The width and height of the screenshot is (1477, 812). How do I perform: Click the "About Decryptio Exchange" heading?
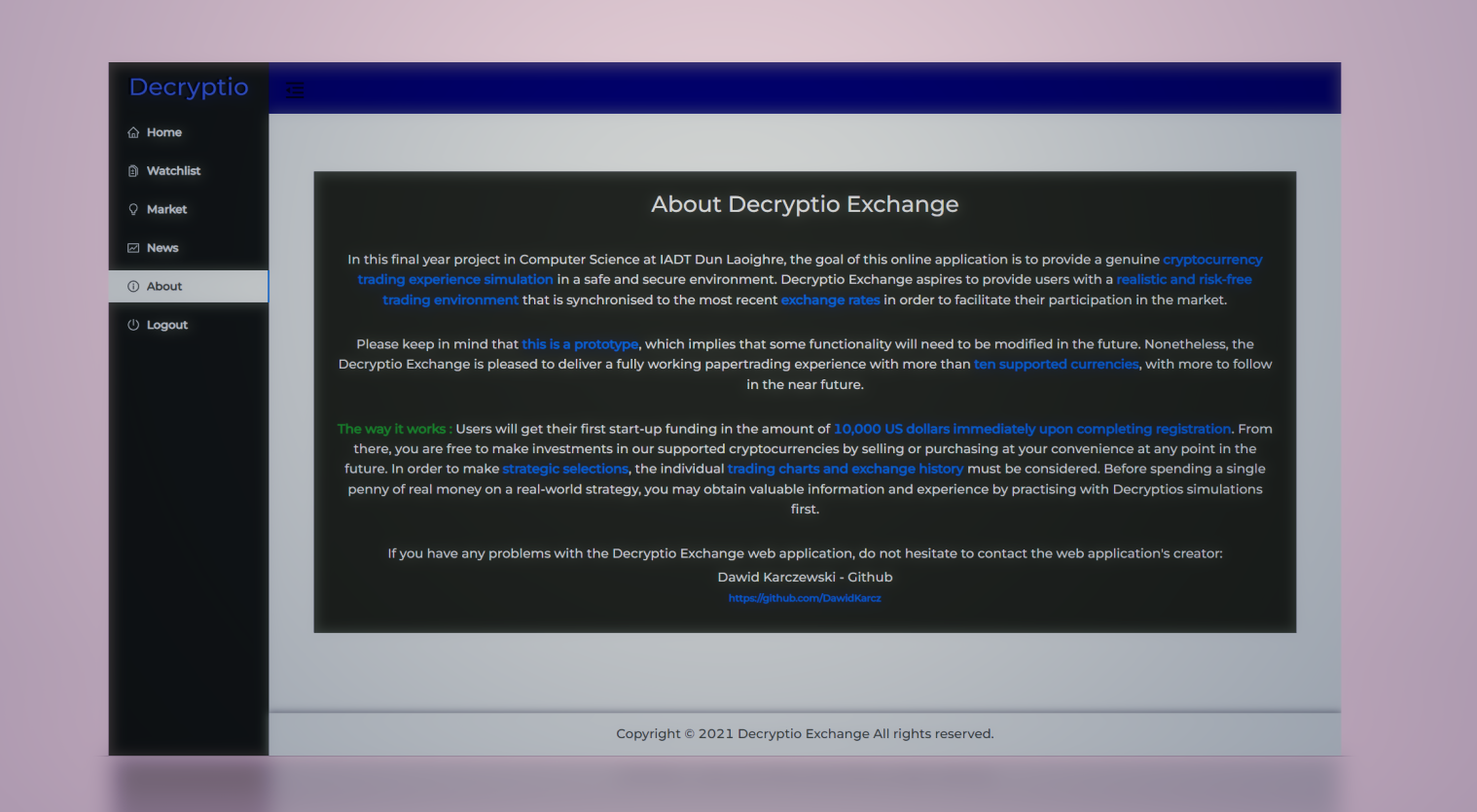805,204
